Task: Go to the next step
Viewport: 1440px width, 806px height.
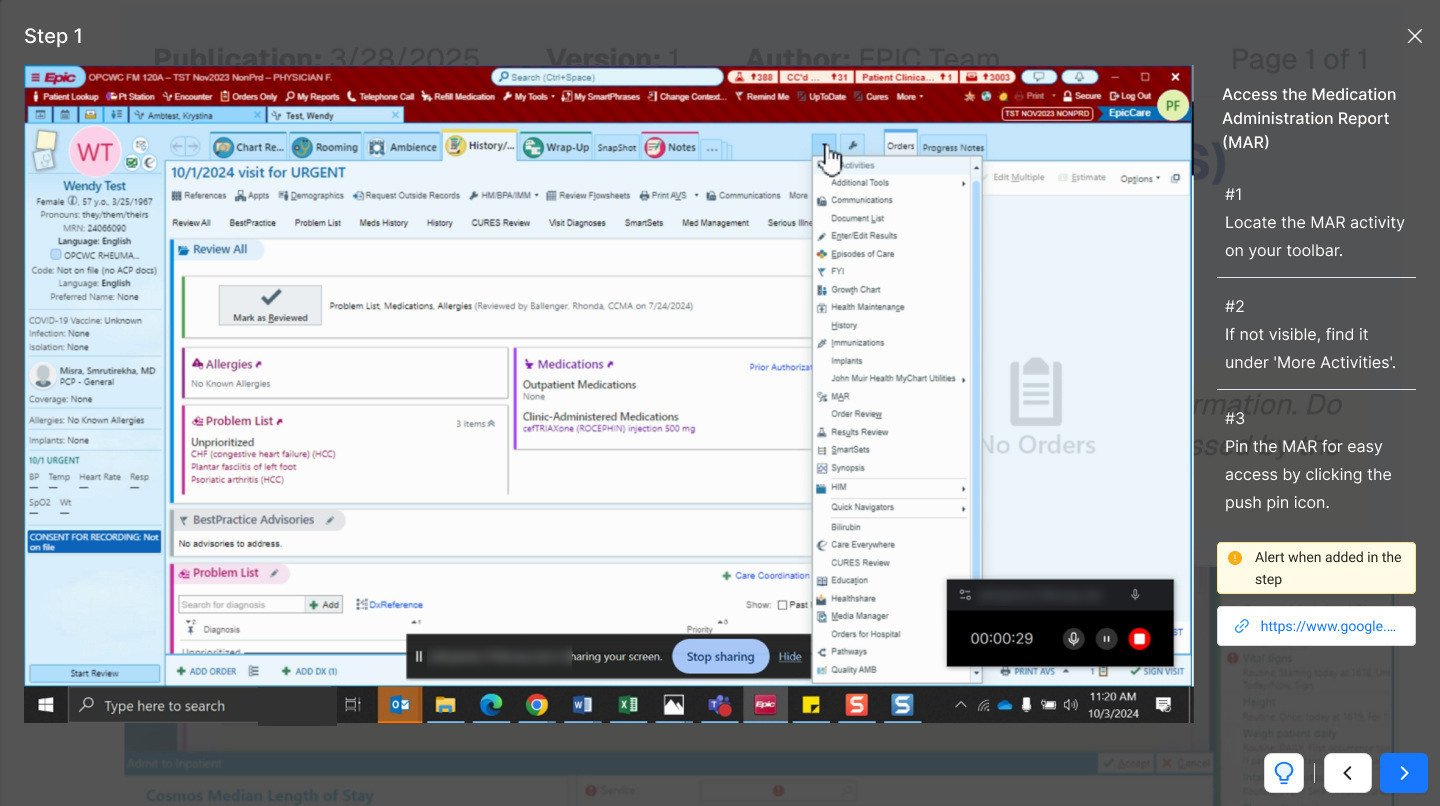Action: (x=1403, y=773)
